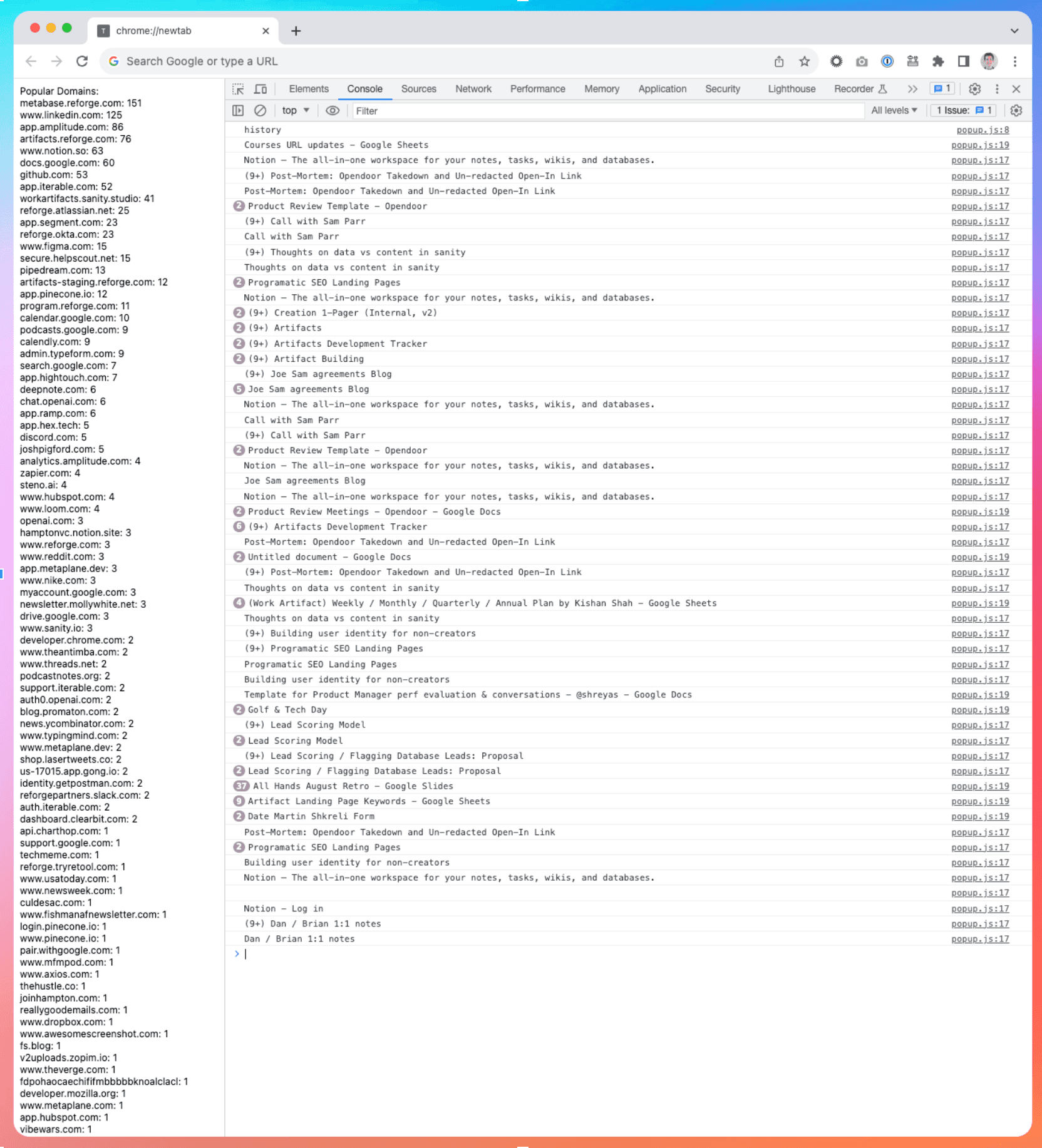Screen dimensions: 1042x1148
Task: Open popup.js:19 link for Date Martin Shkreli Form
Action: [x=980, y=817]
